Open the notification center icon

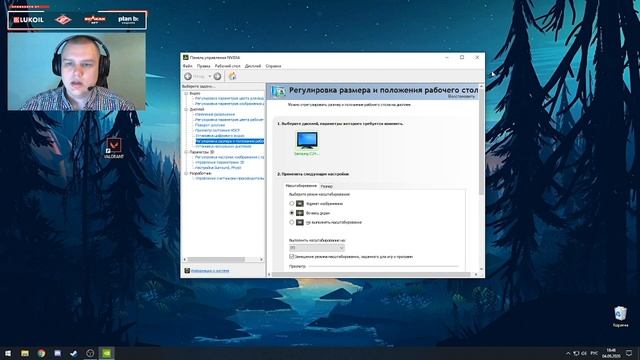[629, 353]
